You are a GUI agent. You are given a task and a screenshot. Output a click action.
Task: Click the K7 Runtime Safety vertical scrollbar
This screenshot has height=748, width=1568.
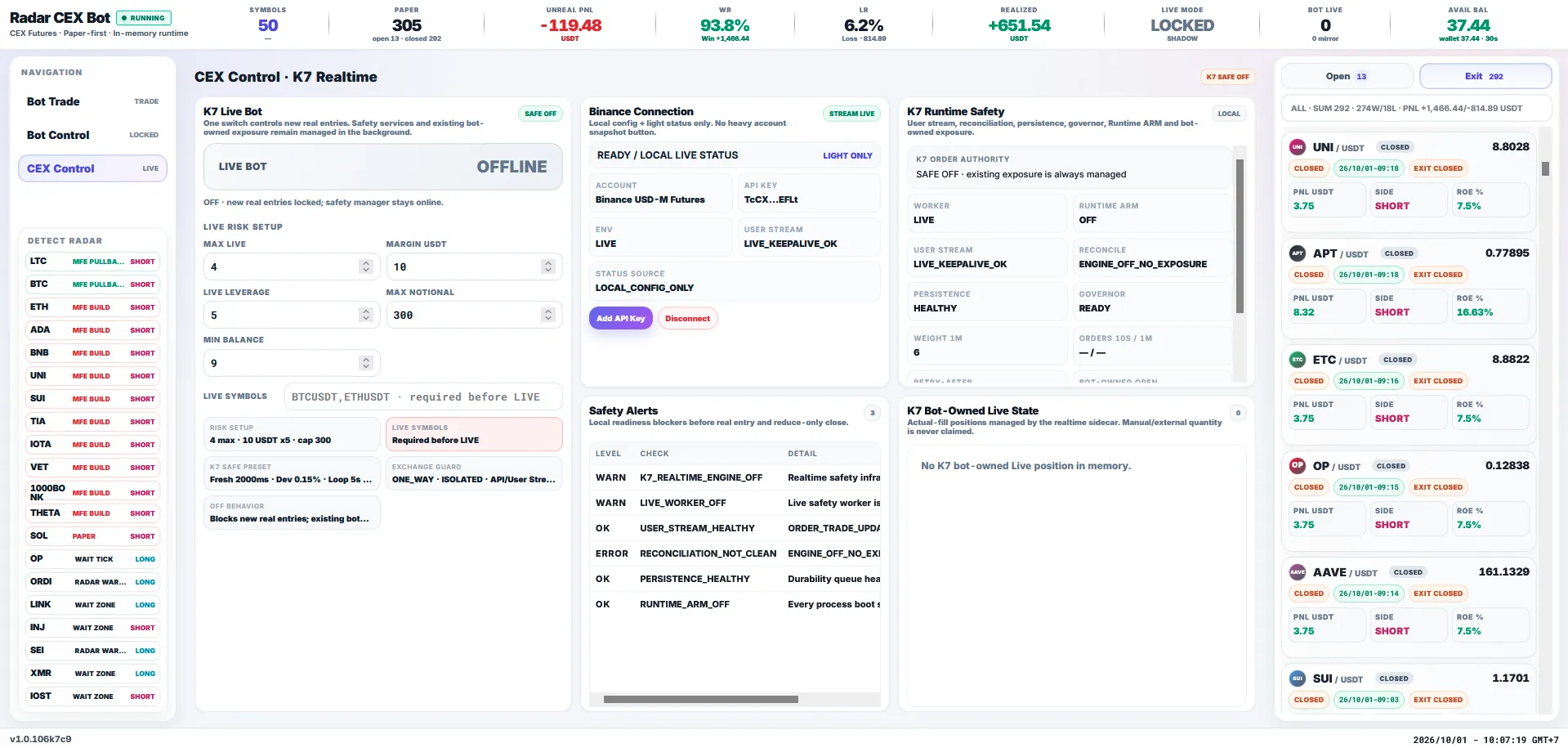pos(1240,235)
